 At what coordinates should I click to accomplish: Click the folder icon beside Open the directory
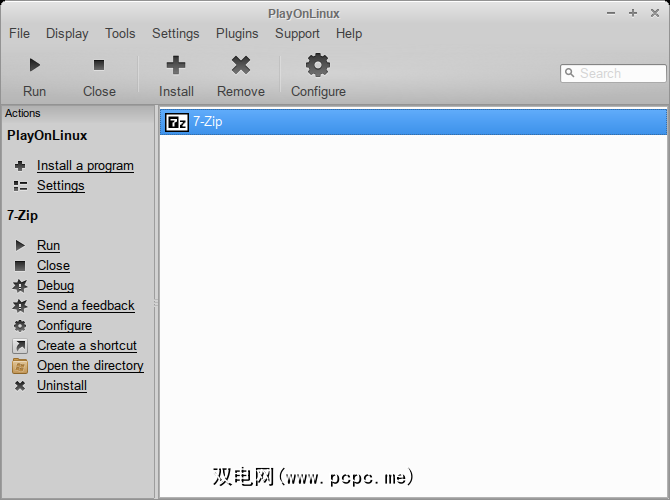click(x=20, y=366)
